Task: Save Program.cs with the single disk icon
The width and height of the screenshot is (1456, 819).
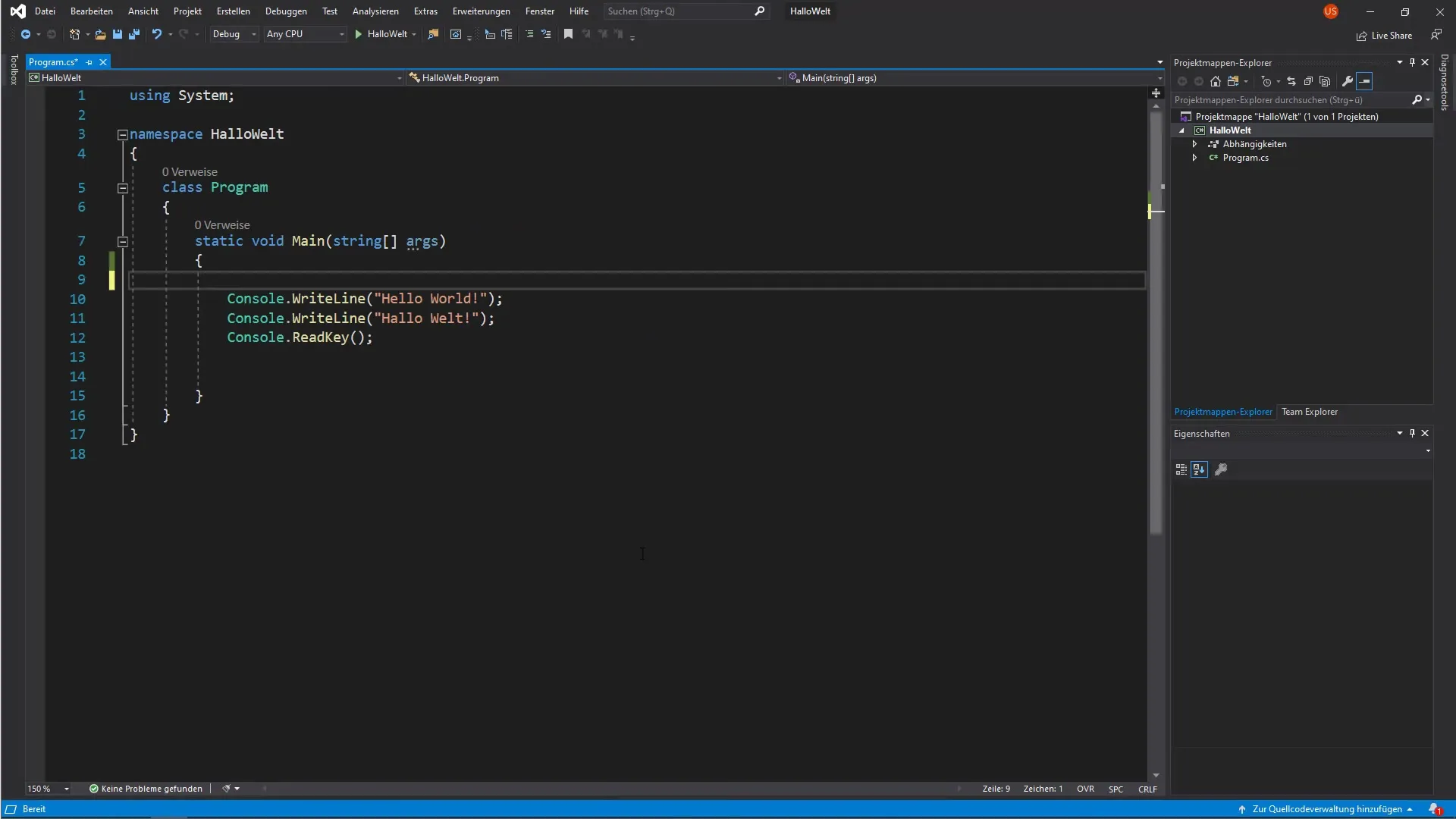Action: [x=117, y=34]
